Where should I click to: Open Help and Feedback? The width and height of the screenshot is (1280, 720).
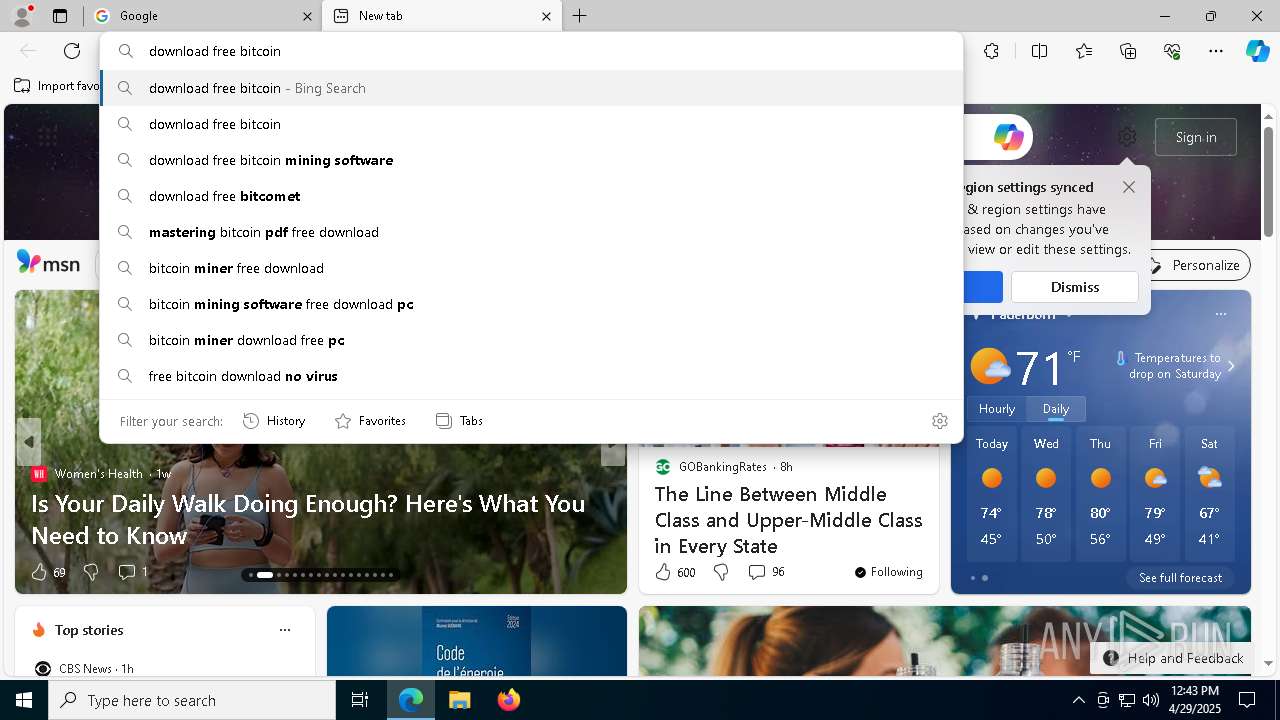tap(1174, 658)
